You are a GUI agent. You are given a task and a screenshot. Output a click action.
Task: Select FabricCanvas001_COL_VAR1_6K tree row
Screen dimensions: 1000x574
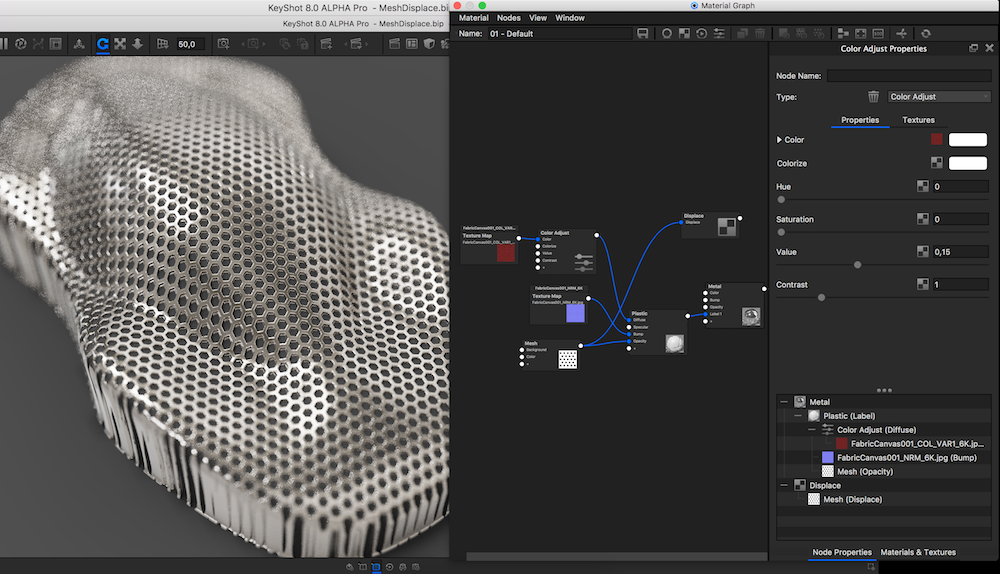[x=884, y=444]
